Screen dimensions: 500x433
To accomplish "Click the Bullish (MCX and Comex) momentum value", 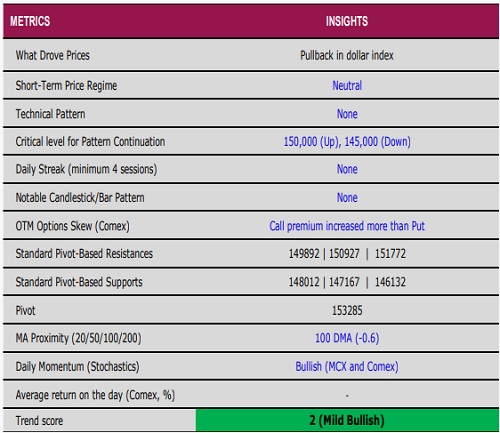I will pos(347,367).
